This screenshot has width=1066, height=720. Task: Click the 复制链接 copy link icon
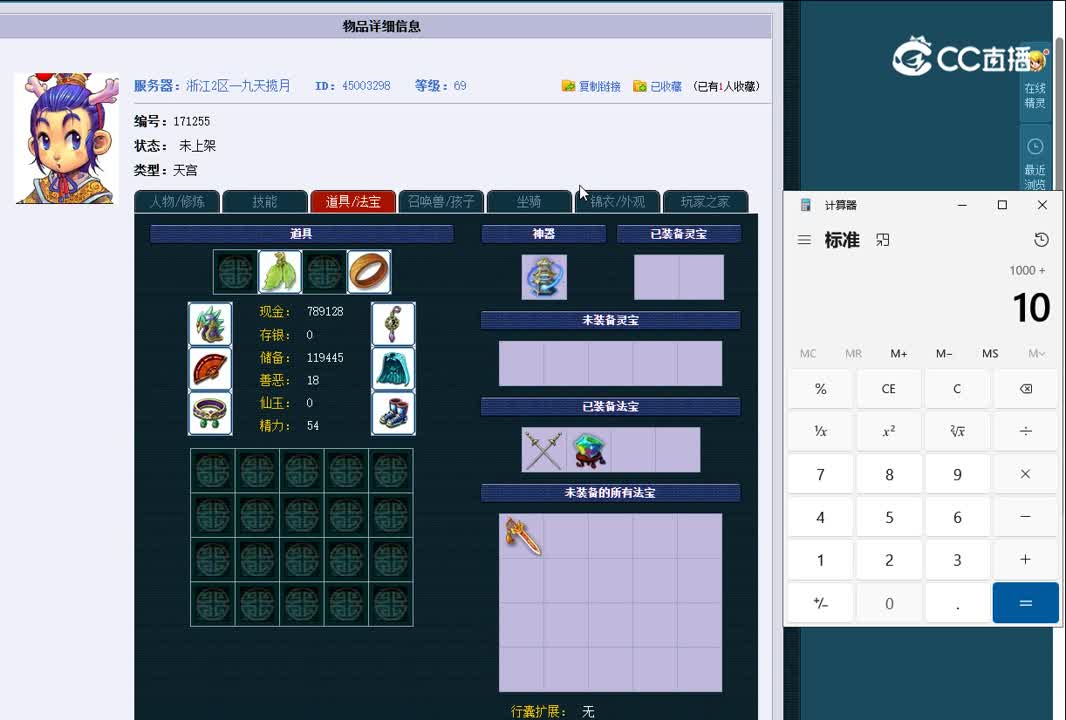[x=568, y=86]
